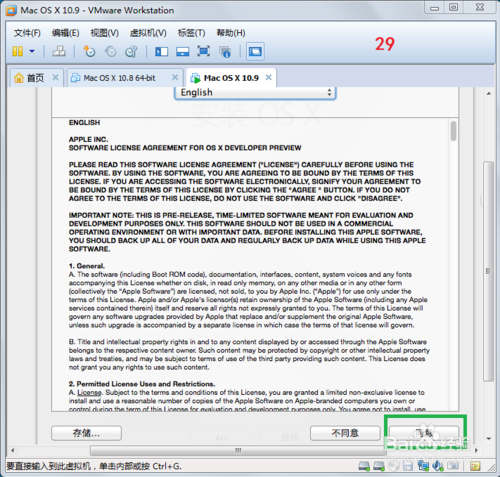Click the highlighted console view toolbar icon
Viewport: 500px width, 477px height.
[x=255, y=51]
